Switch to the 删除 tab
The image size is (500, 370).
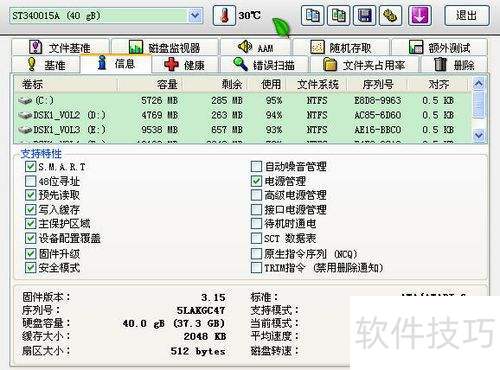[454, 64]
